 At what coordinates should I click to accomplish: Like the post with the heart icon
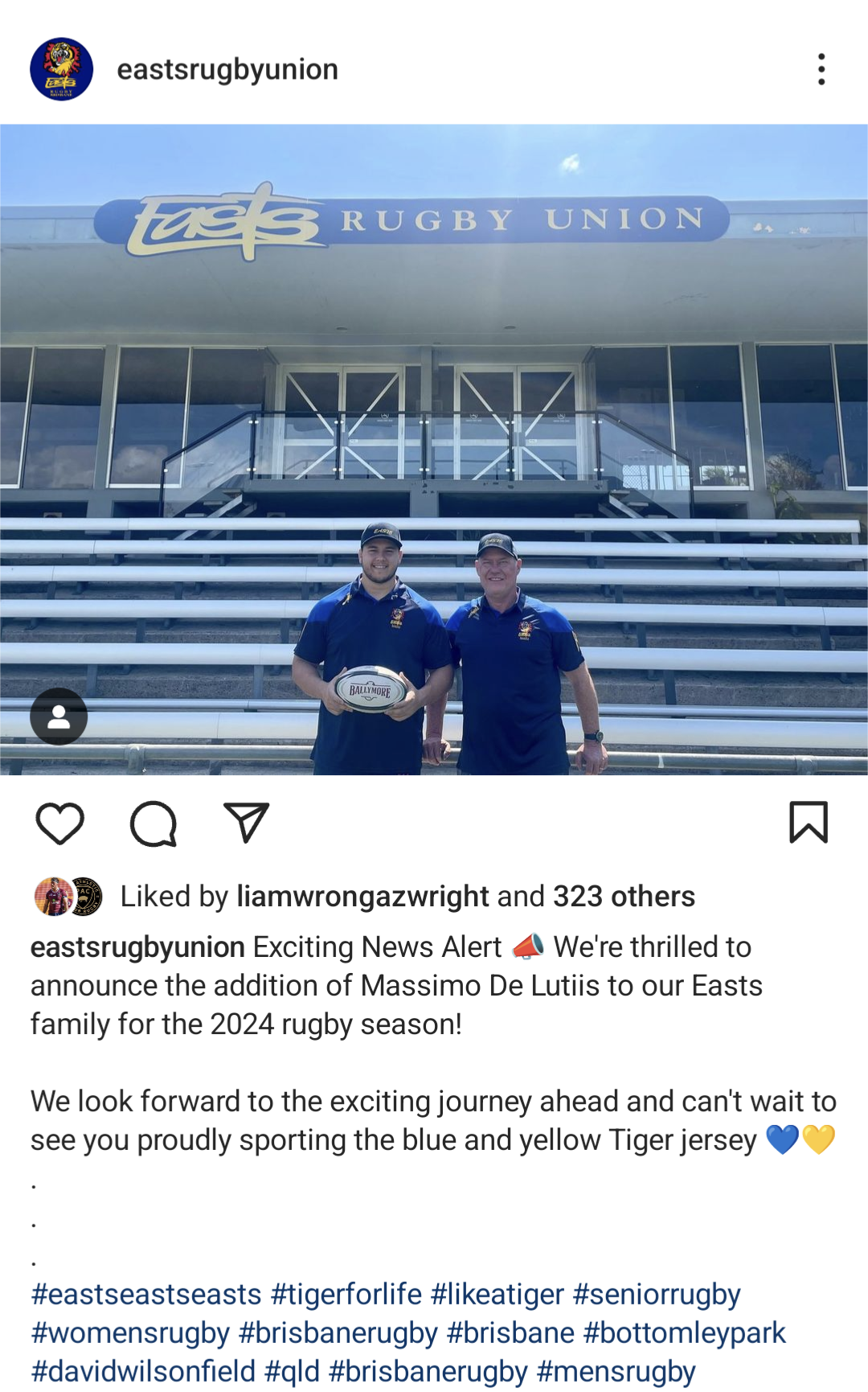point(60,823)
